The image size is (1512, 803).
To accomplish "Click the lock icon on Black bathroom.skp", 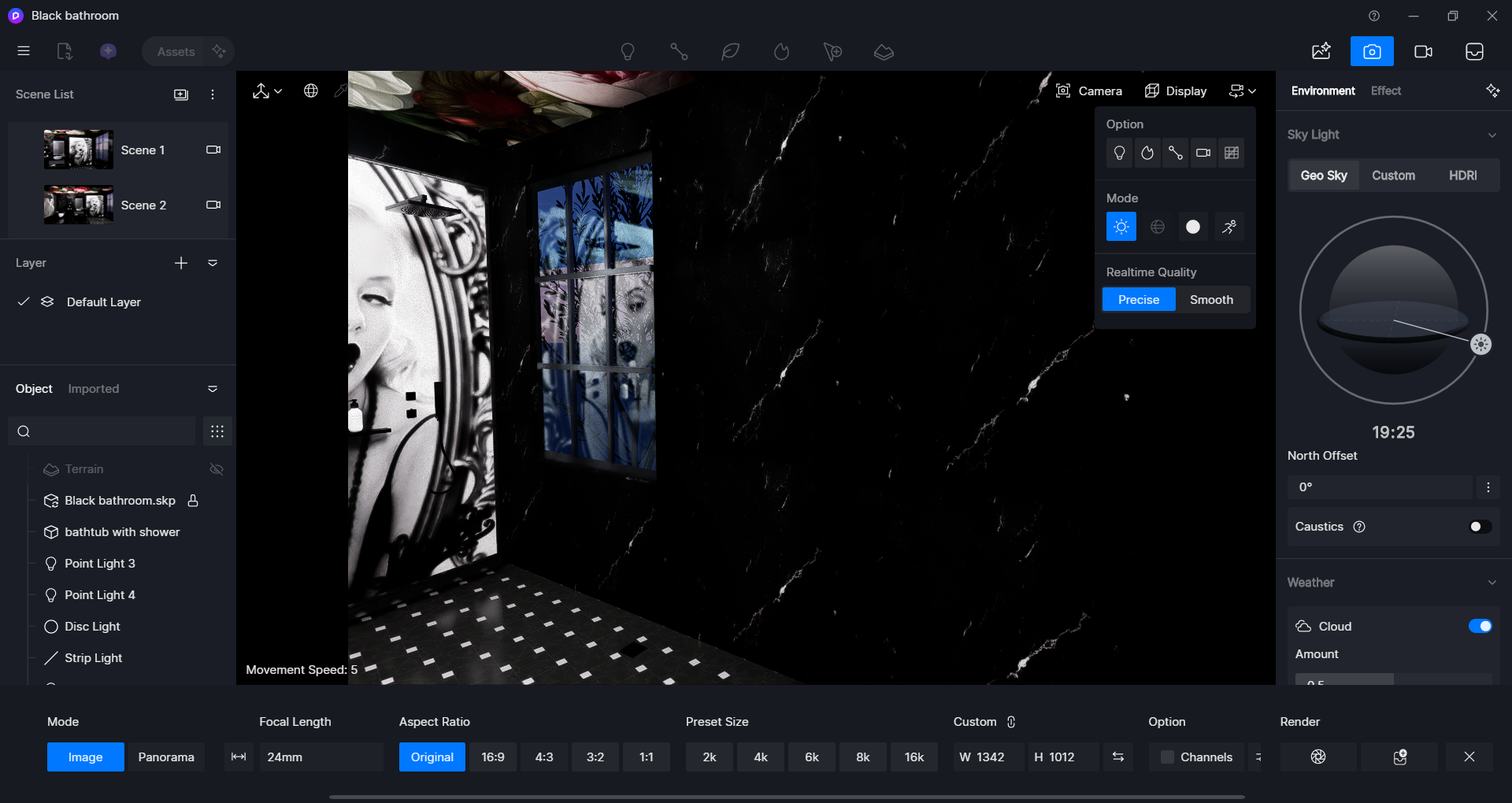I will (x=193, y=501).
